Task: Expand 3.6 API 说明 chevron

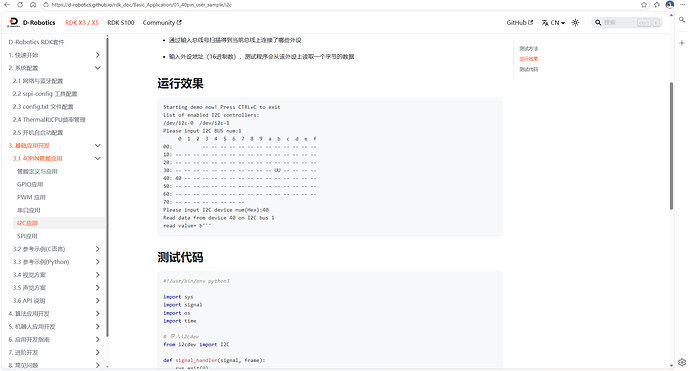Action: (x=98, y=301)
